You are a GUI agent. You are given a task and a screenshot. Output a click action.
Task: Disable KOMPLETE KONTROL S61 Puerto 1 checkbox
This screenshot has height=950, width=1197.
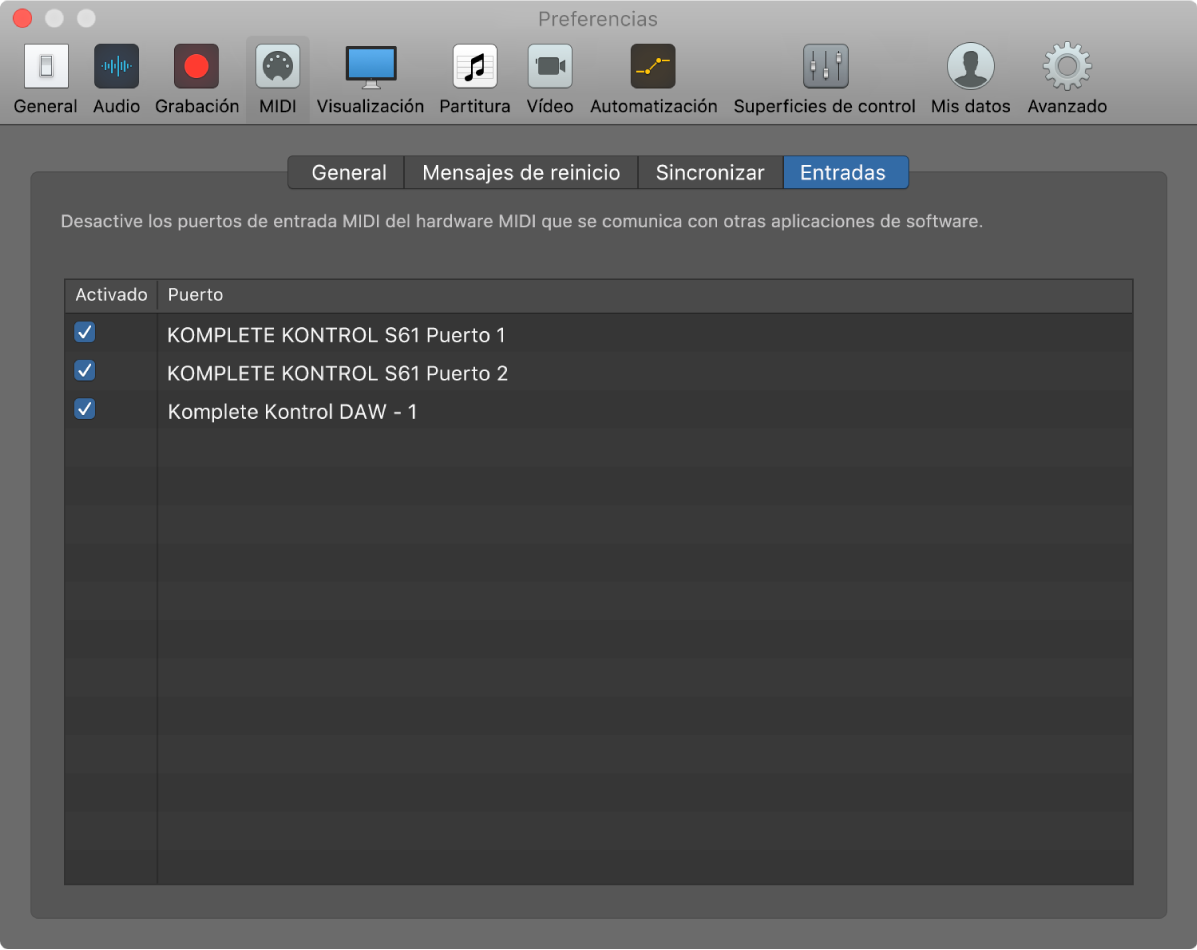(x=85, y=332)
